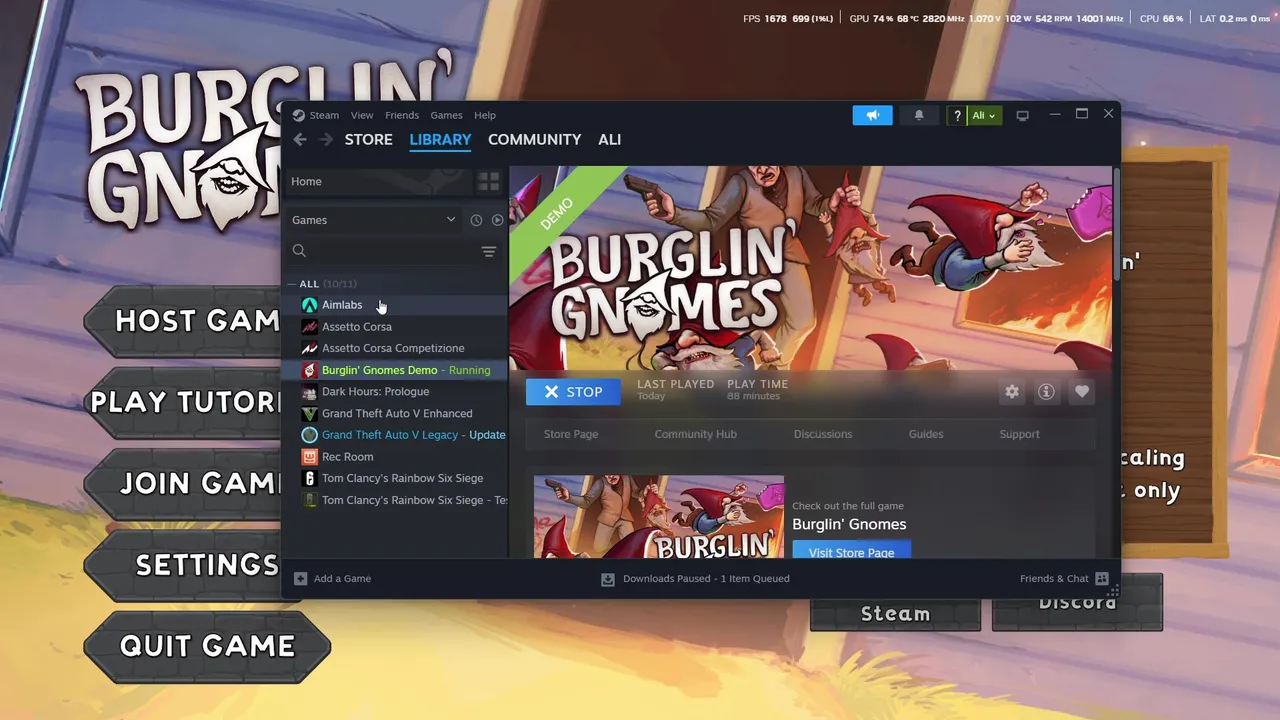This screenshot has height=720, width=1280.
Task: Open the Help menu
Action: point(485,115)
